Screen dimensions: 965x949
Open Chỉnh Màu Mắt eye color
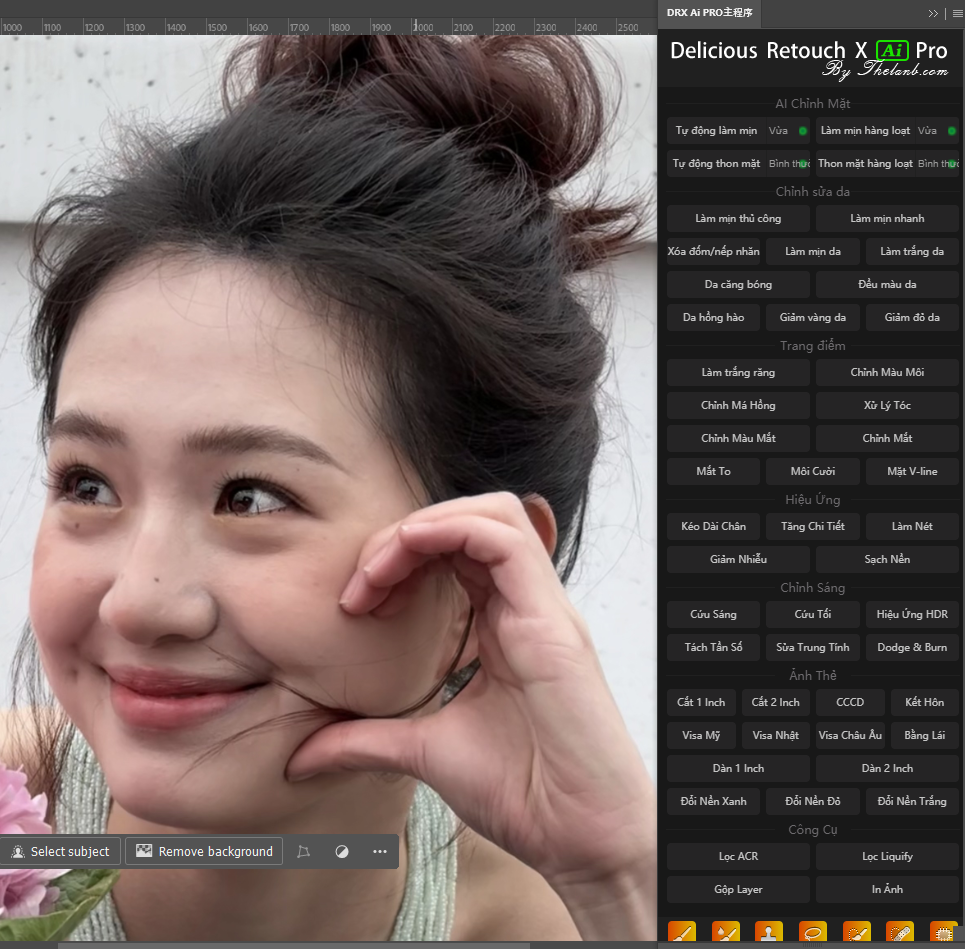pos(738,438)
